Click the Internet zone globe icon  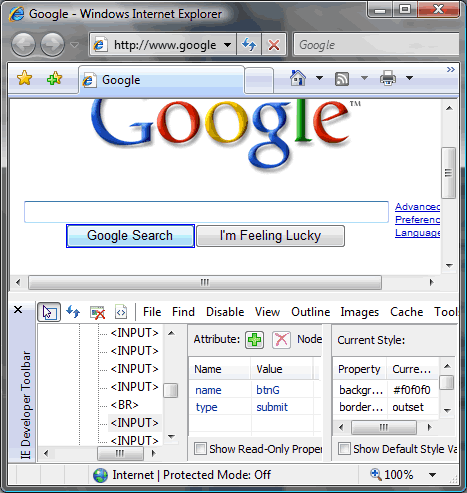(100, 475)
